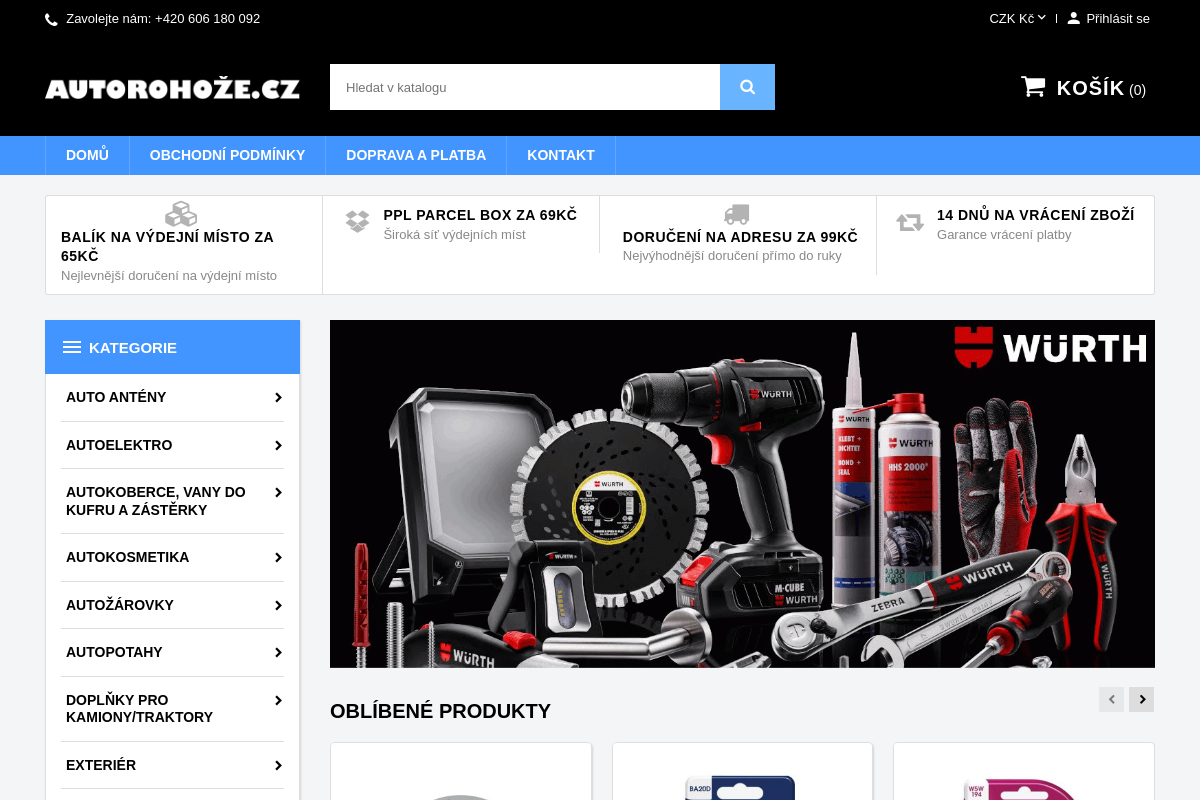Expand the Autožárovky category arrow
The height and width of the screenshot is (800, 1200).
278,605
